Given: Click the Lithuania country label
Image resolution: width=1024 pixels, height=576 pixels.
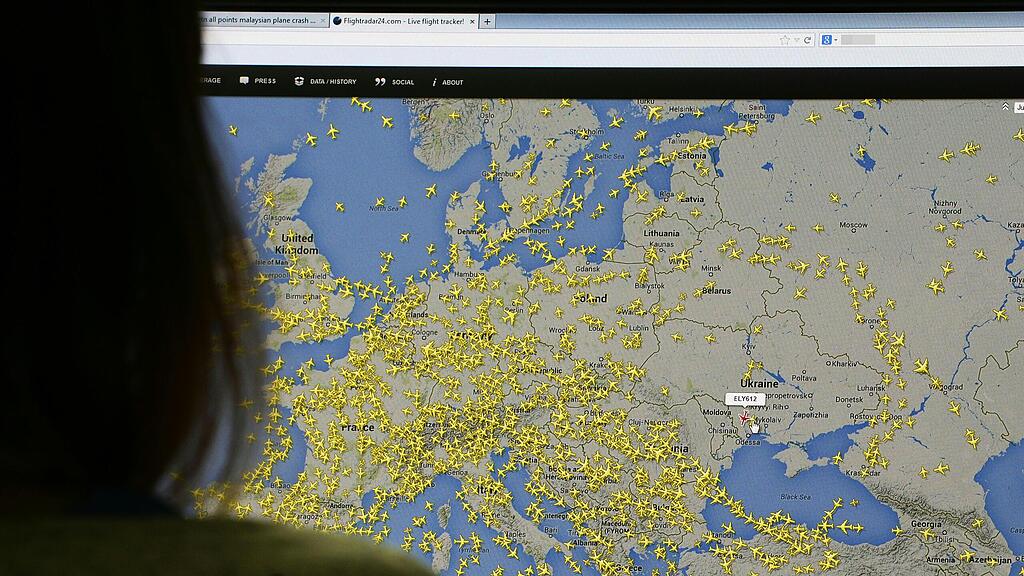Looking at the screenshot, I should (662, 233).
